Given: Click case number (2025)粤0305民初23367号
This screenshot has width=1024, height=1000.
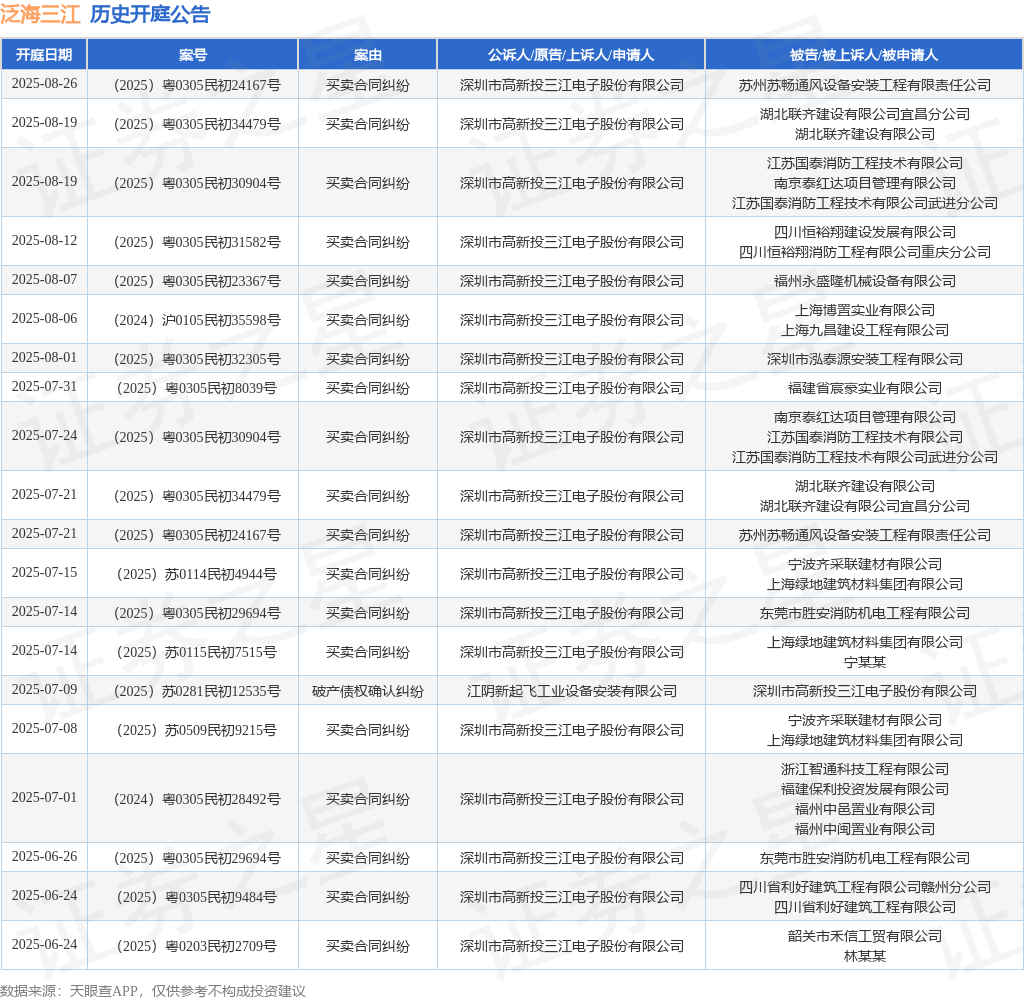Looking at the screenshot, I should coord(197,281).
